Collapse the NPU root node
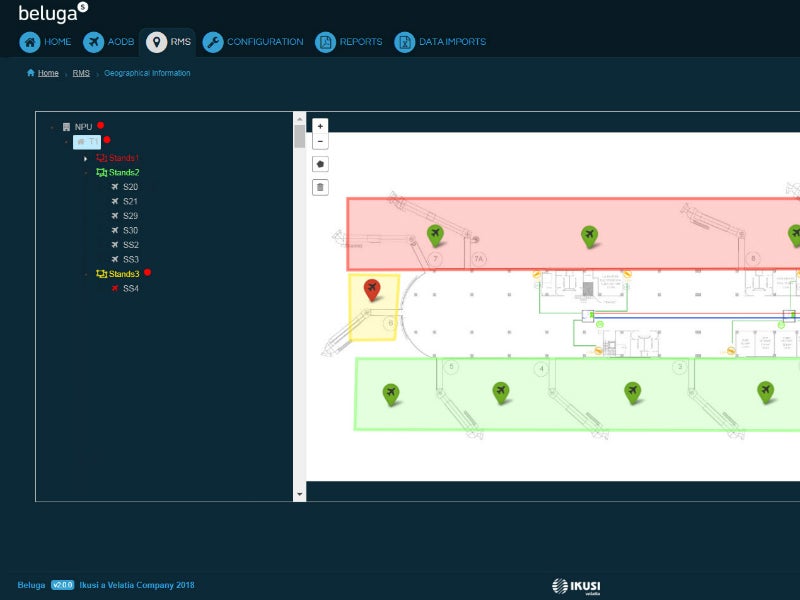The image size is (800, 600). [x=52, y=127]
